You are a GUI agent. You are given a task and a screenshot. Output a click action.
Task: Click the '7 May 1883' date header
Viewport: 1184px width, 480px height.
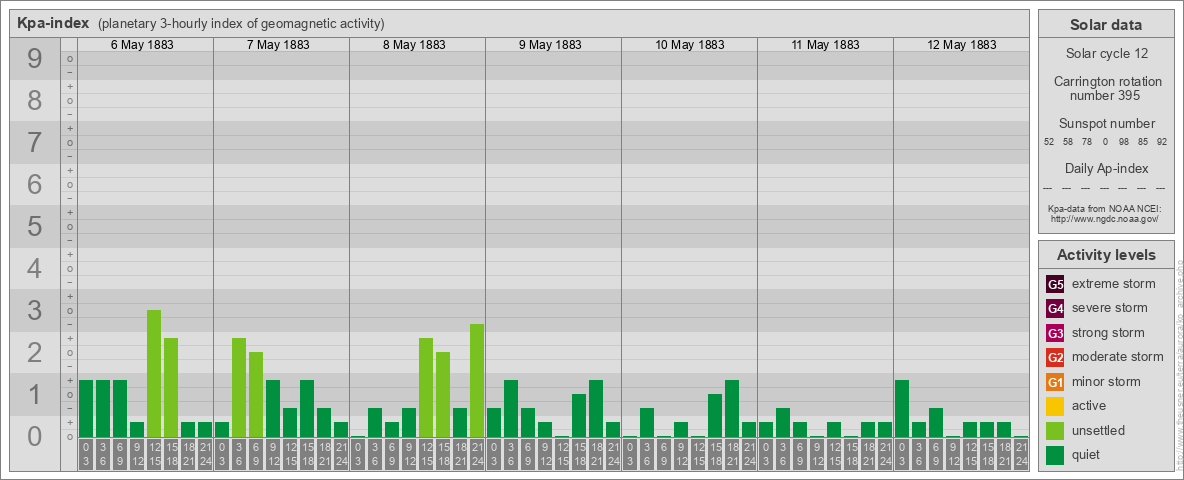click(x=278, y=45)
